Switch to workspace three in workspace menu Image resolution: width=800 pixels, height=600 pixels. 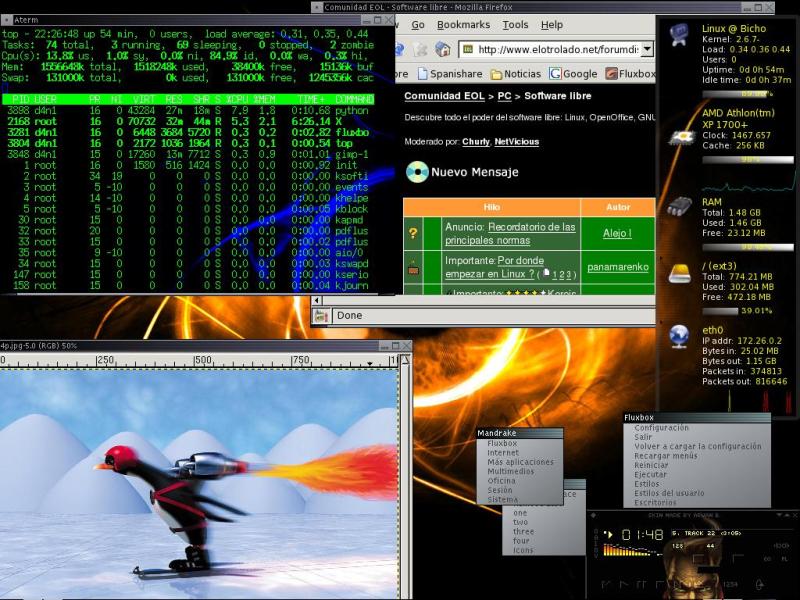pos(544,532)
